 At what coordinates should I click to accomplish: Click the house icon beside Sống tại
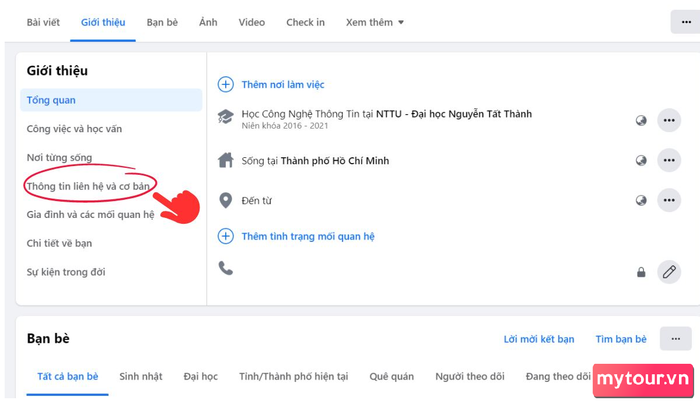225,160
